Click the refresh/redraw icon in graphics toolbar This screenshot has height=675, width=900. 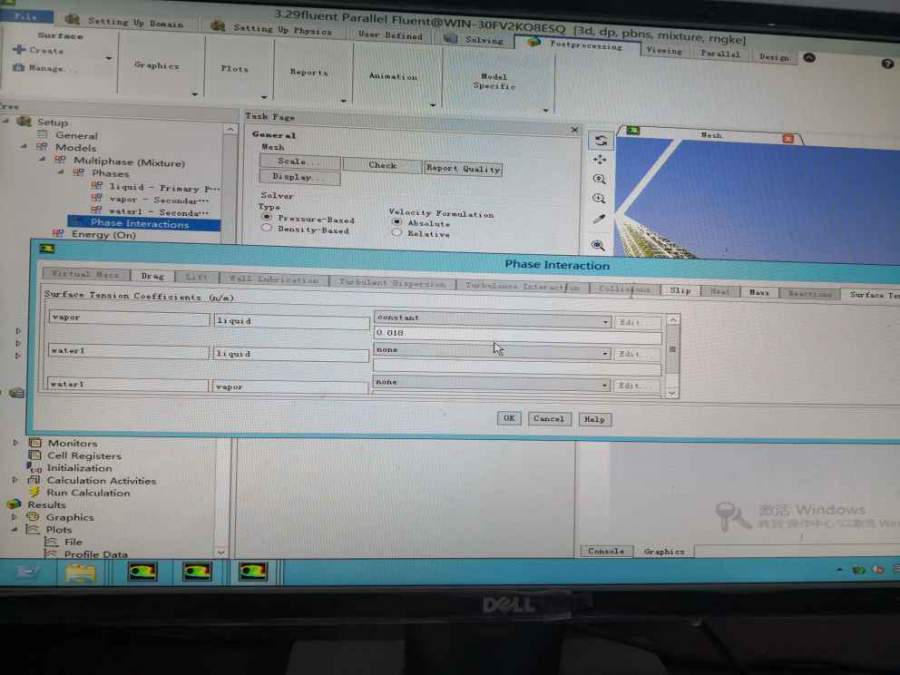pyautogui.click(x=600, y=141)
